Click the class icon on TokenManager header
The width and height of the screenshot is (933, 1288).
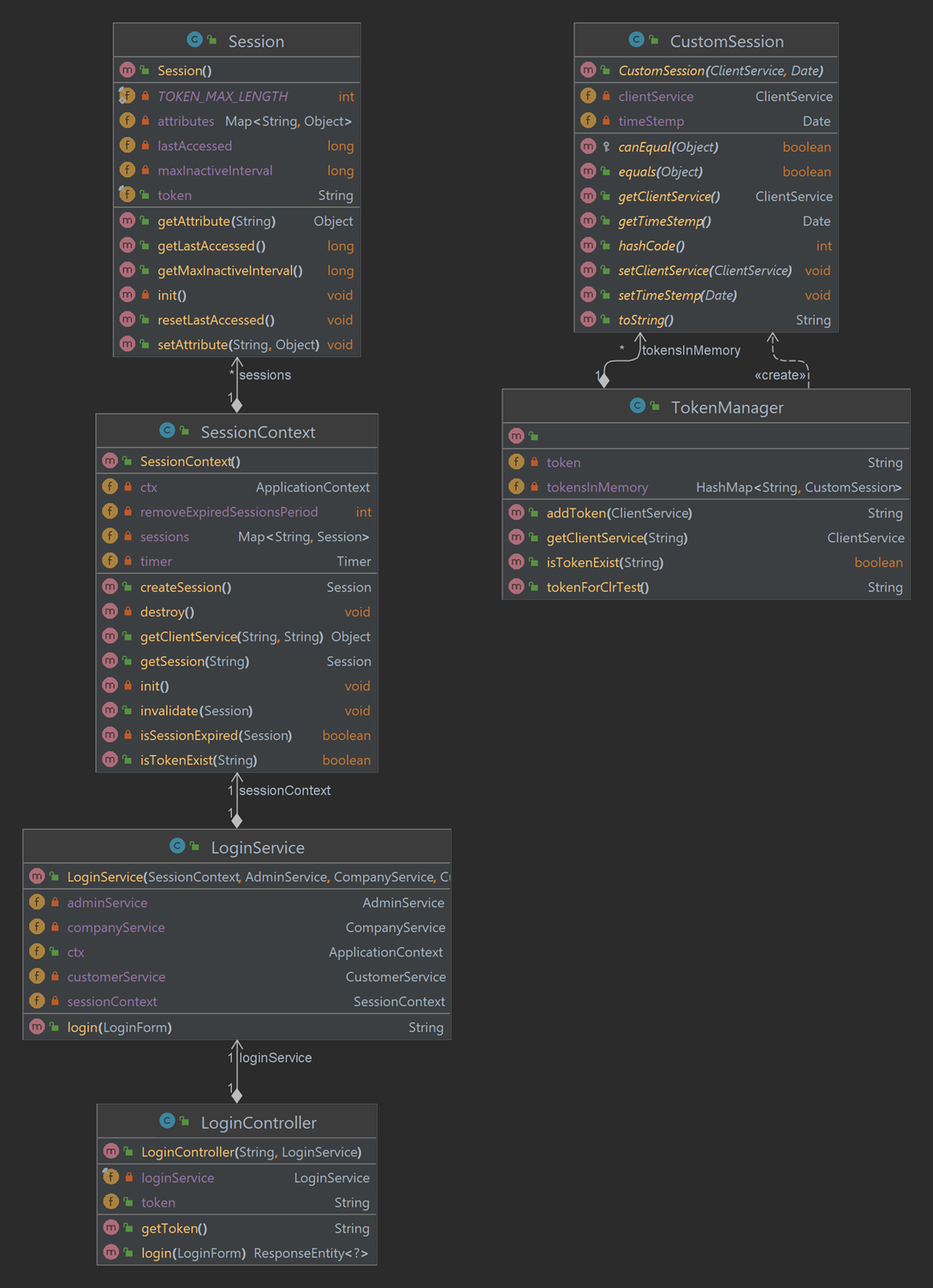coord(639,407)
